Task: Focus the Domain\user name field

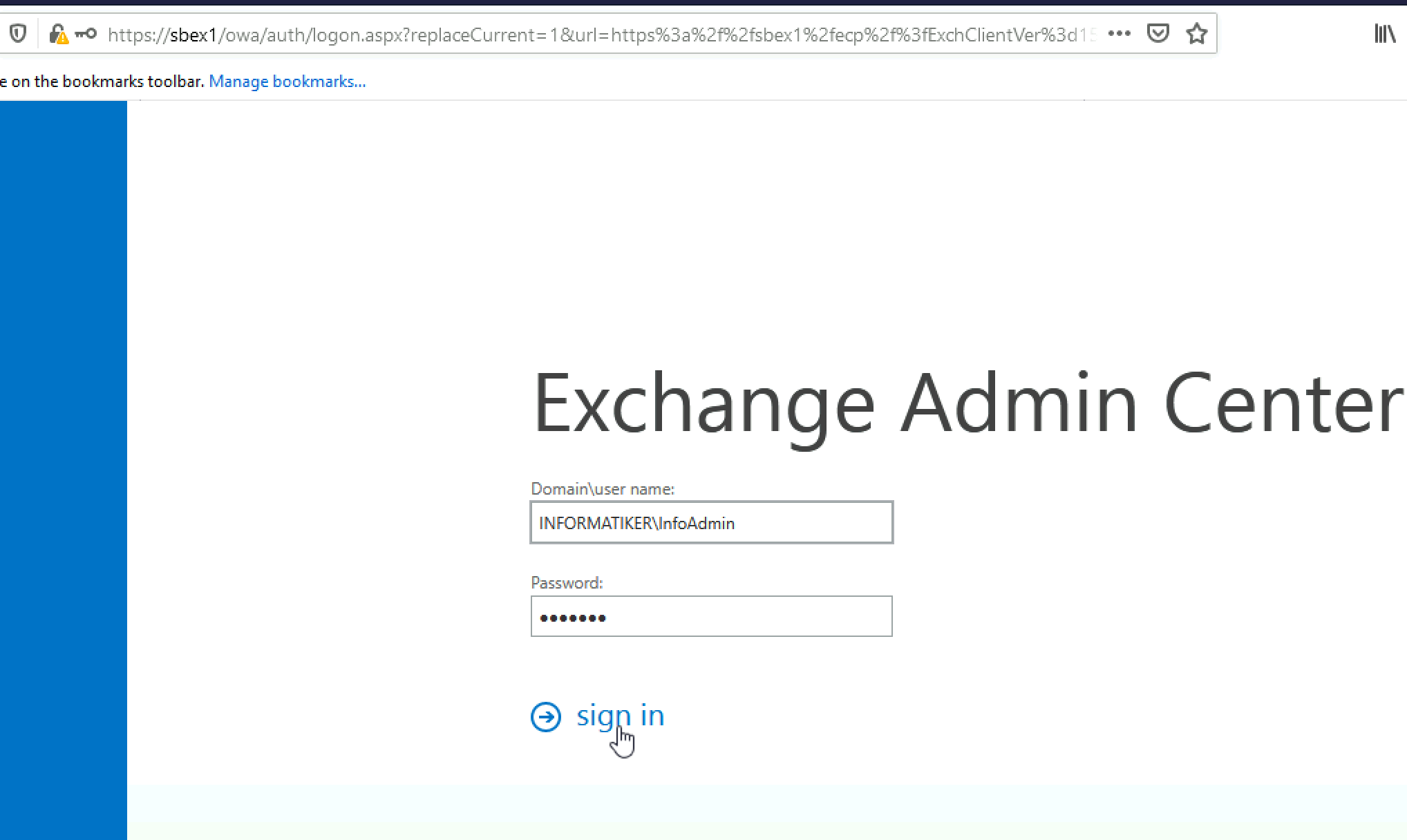Action: coord(712,522)
